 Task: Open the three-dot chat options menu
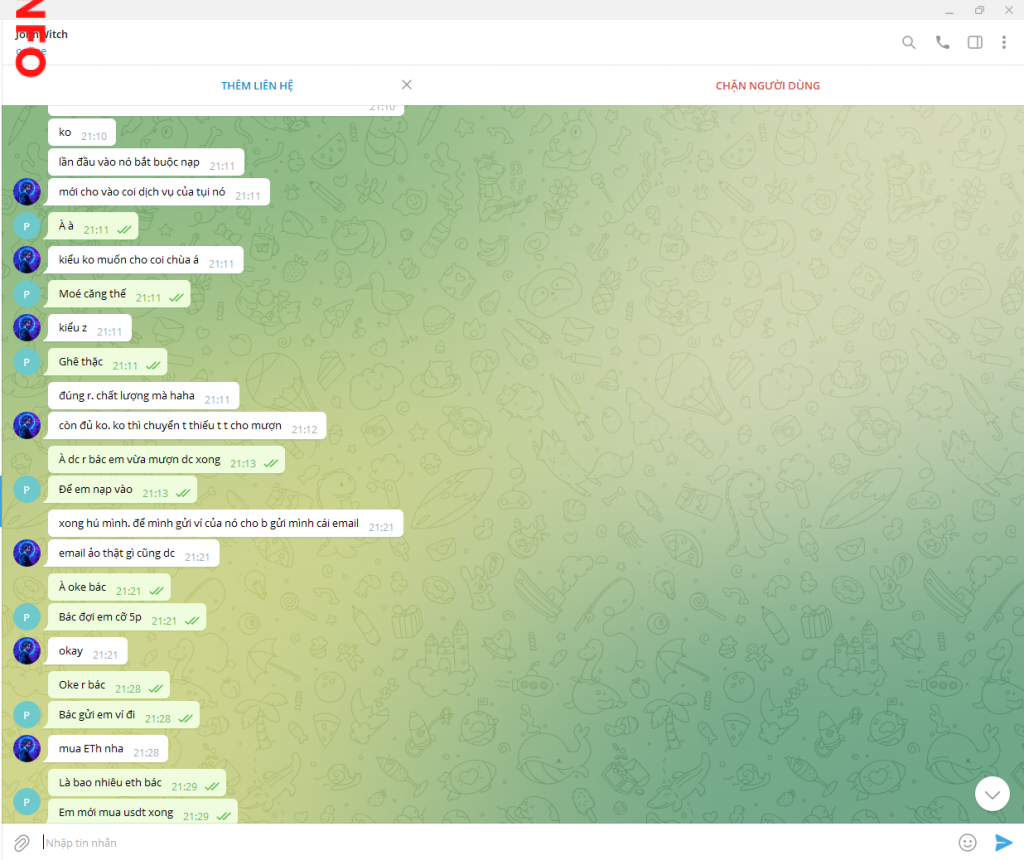[x=1004, y=42]
